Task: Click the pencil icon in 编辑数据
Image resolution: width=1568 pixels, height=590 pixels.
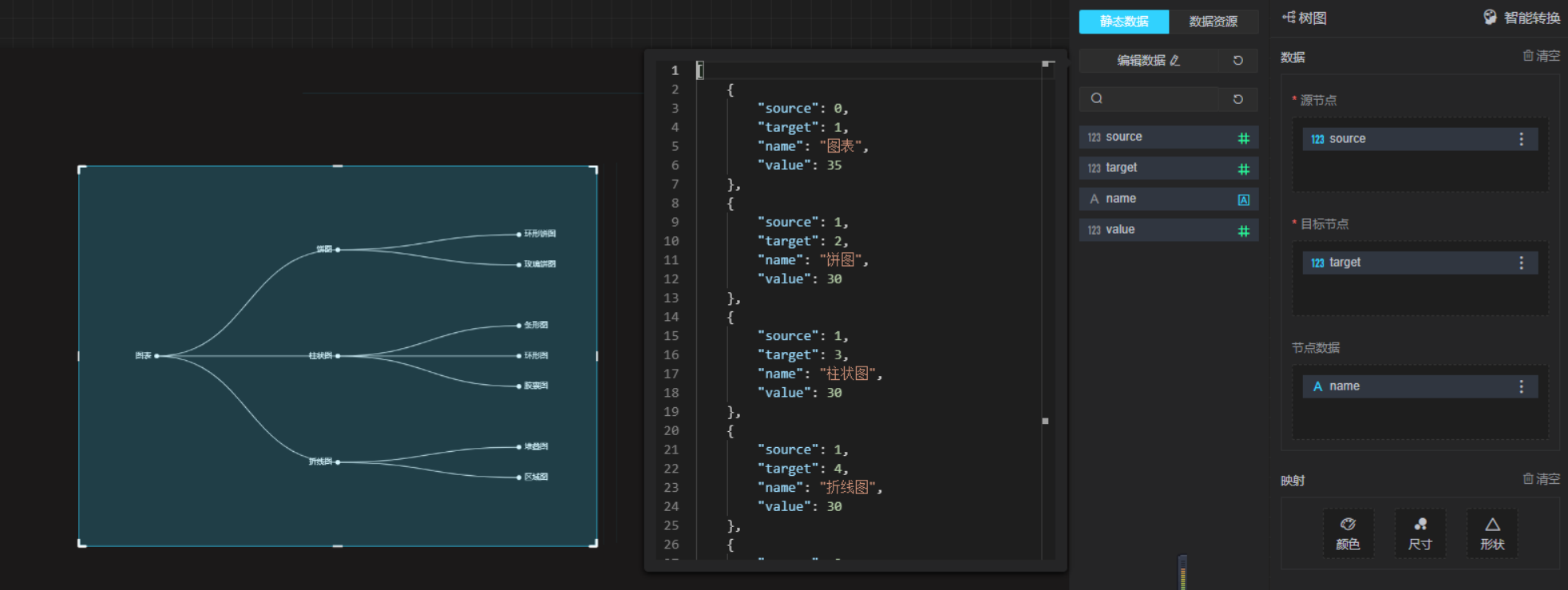Action: (1175, 61)
